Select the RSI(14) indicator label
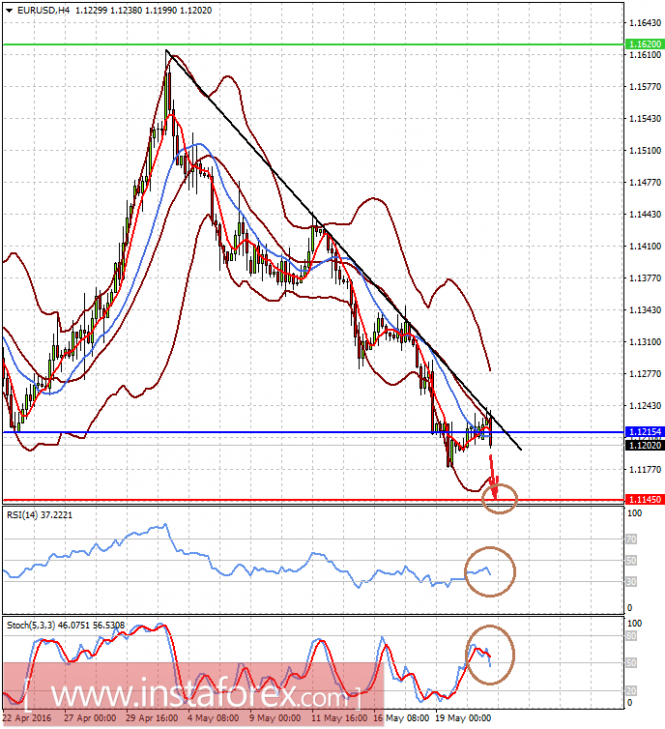Image resolution: width=665 pixels, height=729 pixels. pyautogui.click(x=40, y=515)
